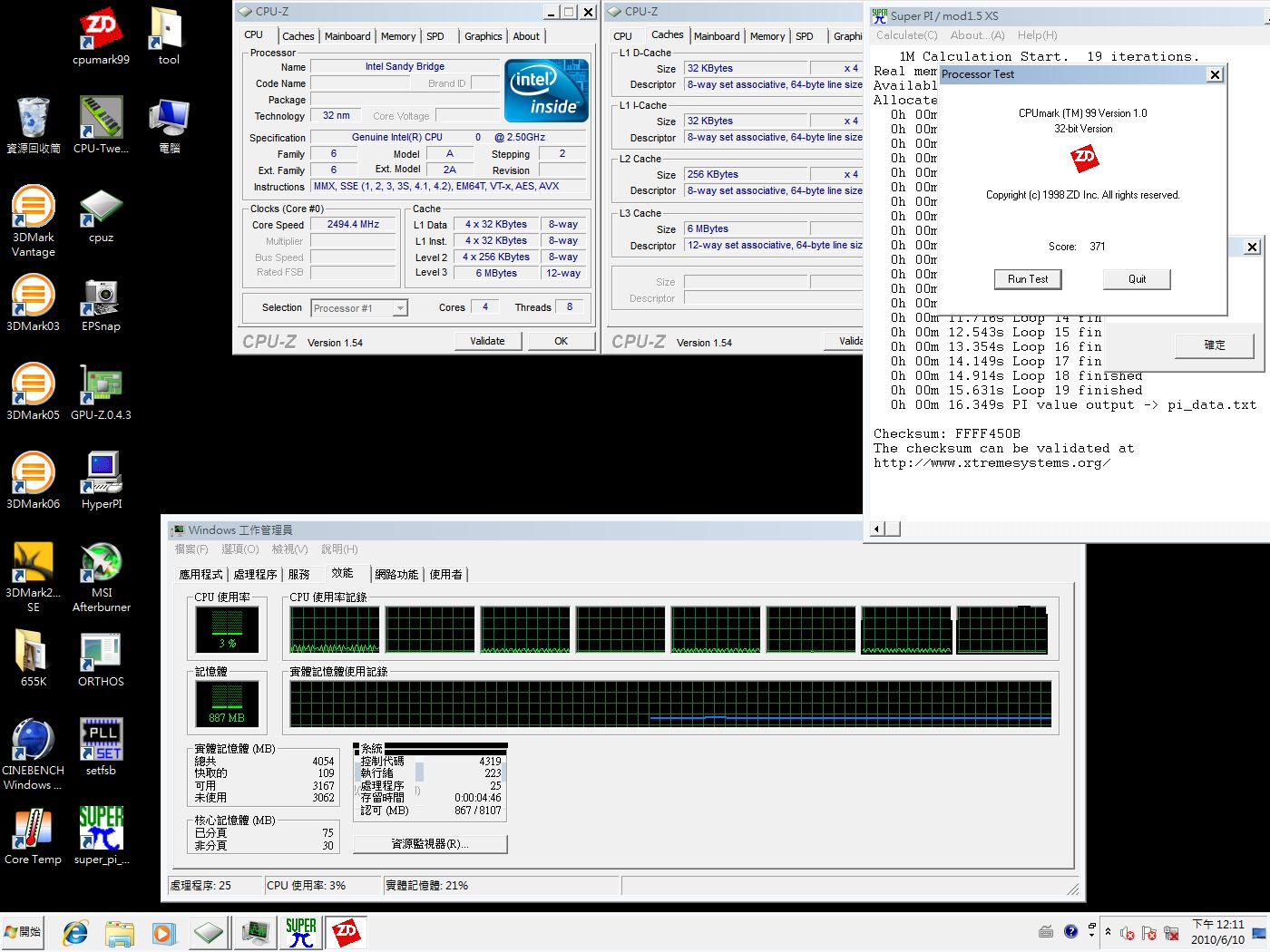
Task: Unmute the volume icon in the system tray
Action: [x=1127, y=933]
